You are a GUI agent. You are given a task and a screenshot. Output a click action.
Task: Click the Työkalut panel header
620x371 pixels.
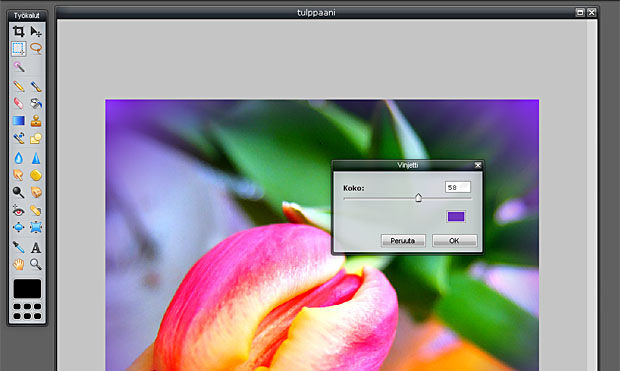(27, 15)
